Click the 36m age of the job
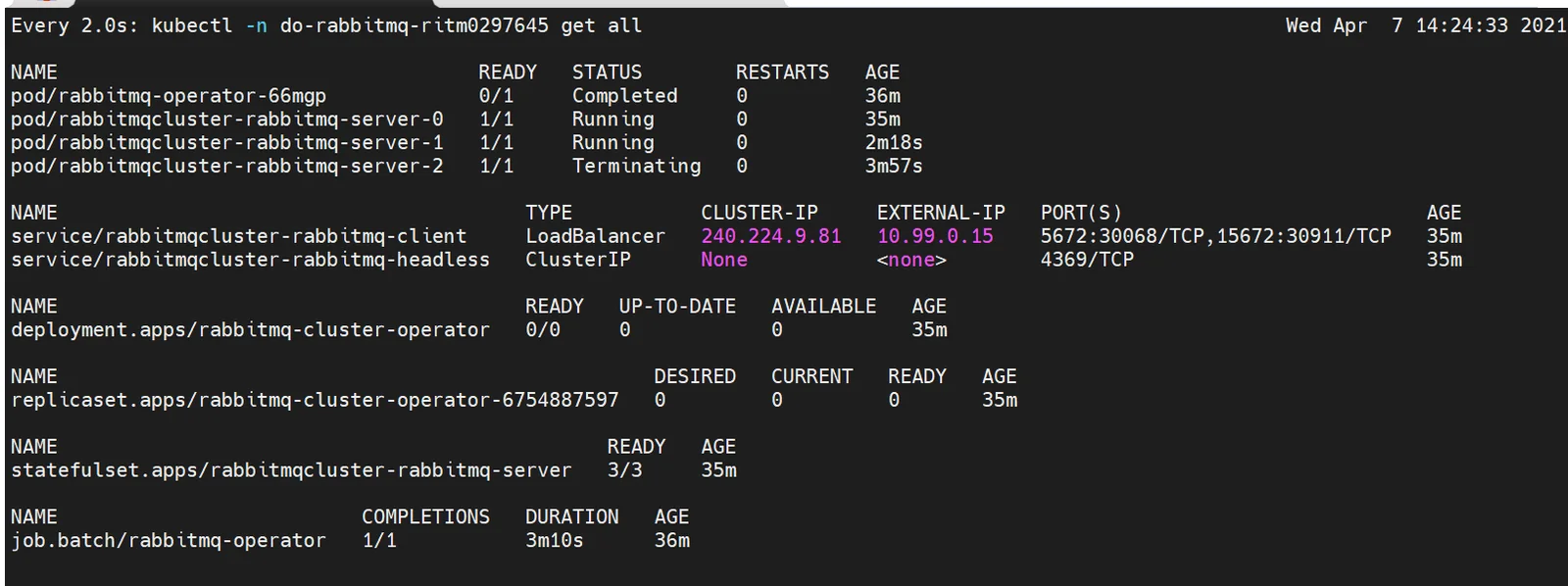Image resolution: width=1568 pixels, height=586 pixels. tap(672, 541)
